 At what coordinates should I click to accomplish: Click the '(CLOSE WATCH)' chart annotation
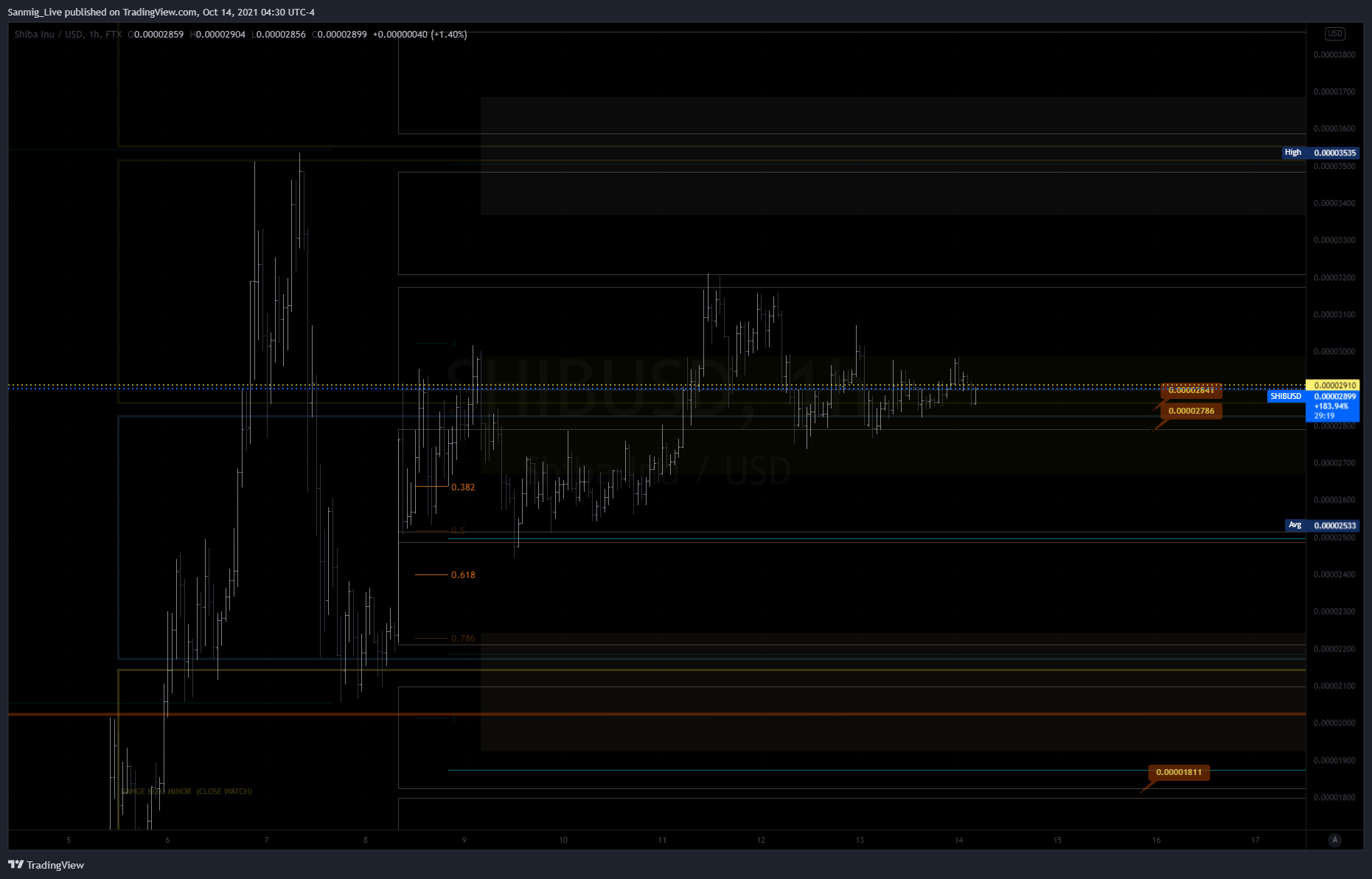(x=224, y=791)
